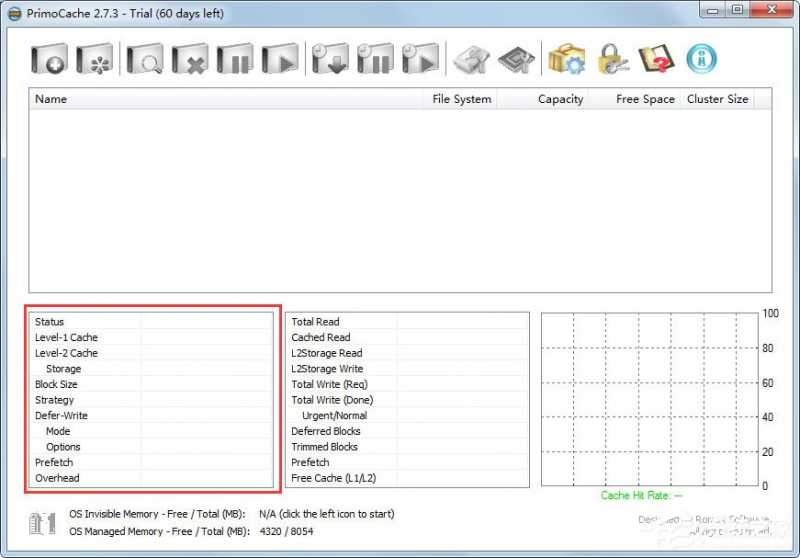The height and width of the screenshot is (558, 800).
Task: Click the flush deferred-write data down-arrow icon
Action: click(328, 58)
